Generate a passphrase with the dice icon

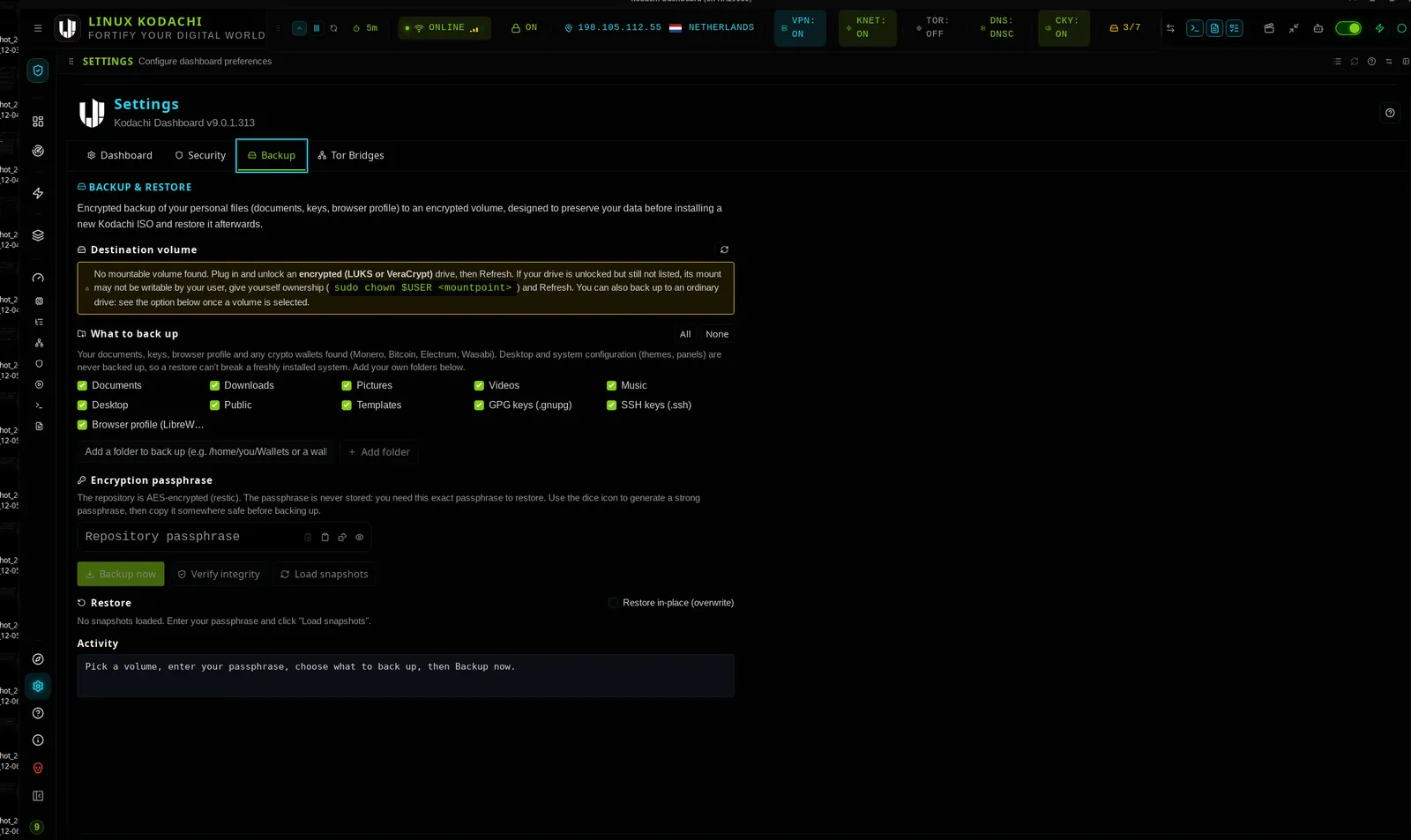click(342, 537)
